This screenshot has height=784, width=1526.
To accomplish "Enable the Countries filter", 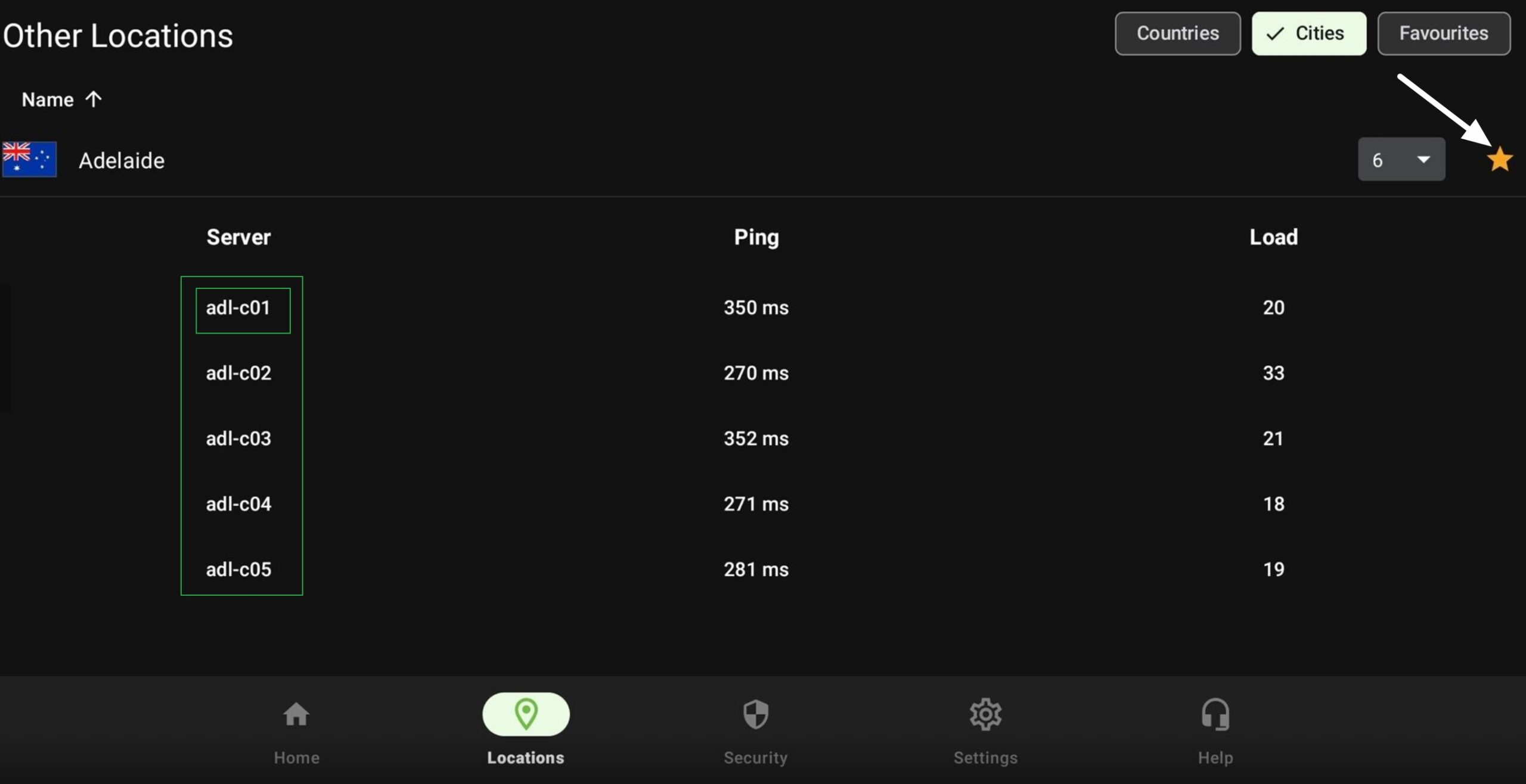I will coord(1177,33).
